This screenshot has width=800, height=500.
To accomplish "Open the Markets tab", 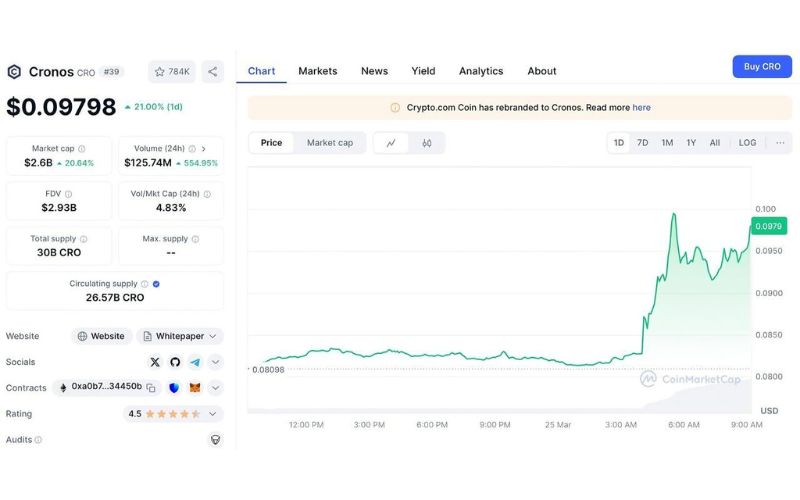I will coord(318,71).
